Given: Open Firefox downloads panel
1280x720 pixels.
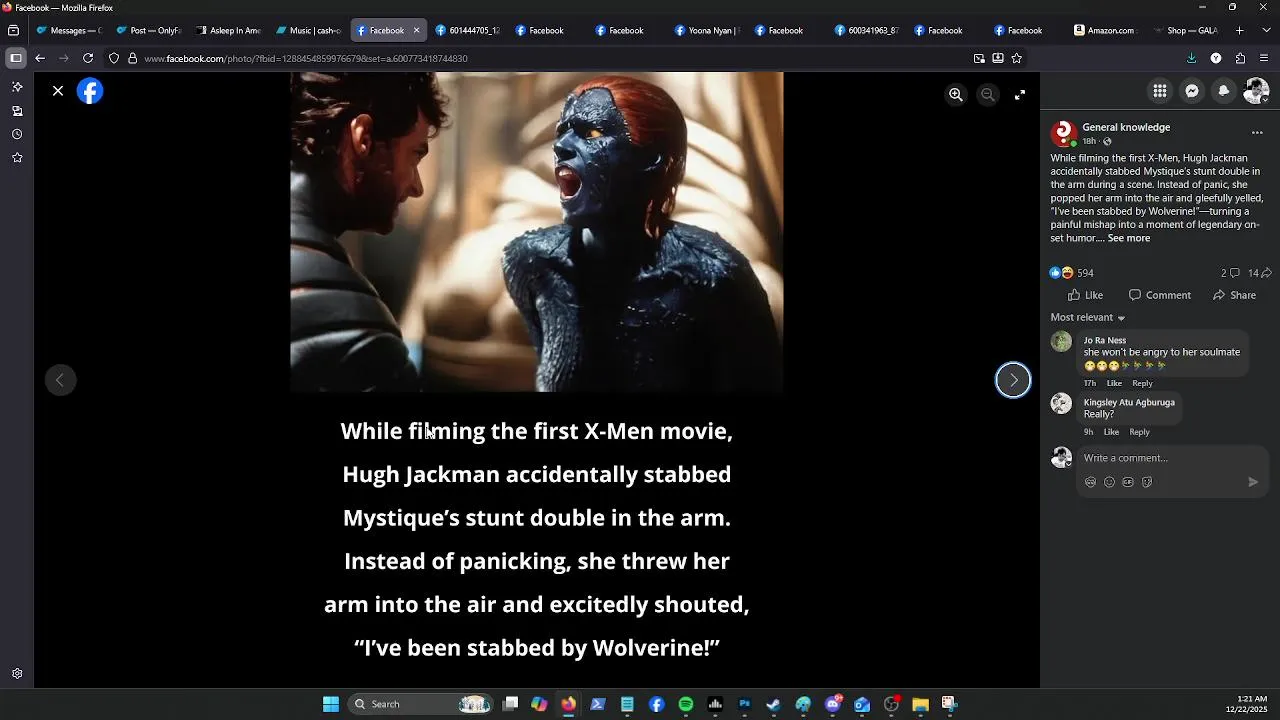Looking at the screenshot, I should coord(1191,58).
